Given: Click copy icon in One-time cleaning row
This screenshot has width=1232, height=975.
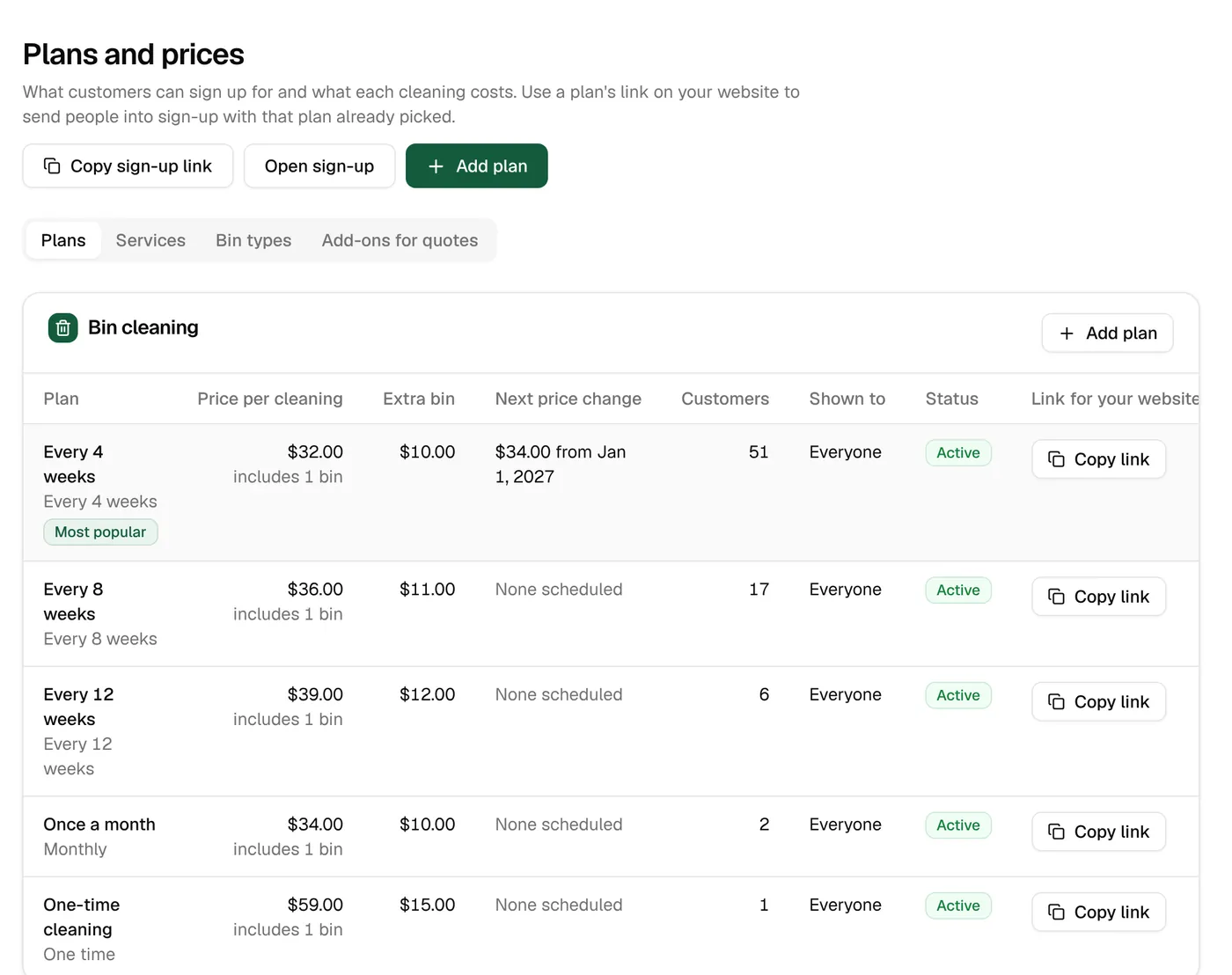Looking at the screenshot, I should 1056,913.
